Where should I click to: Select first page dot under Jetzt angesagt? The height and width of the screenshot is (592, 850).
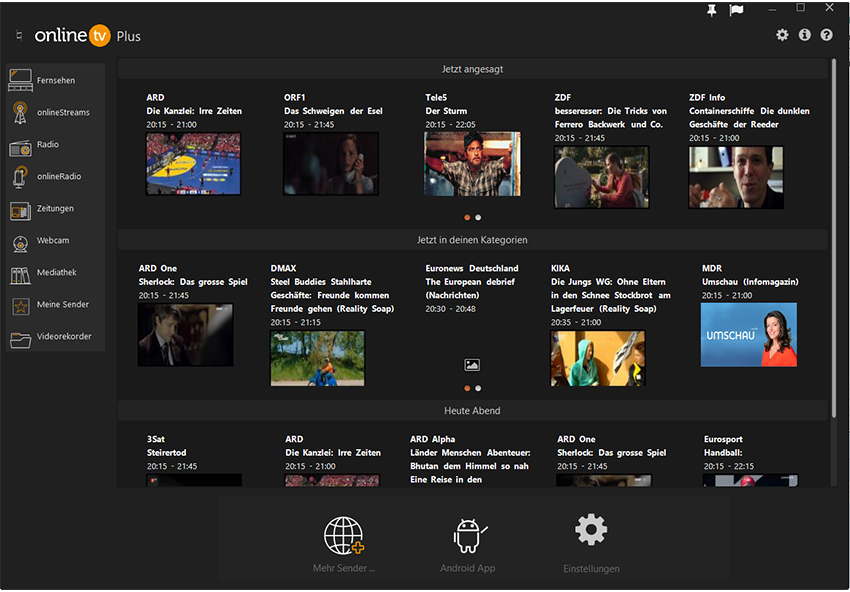pyautogui.click(x=467, y=217)
